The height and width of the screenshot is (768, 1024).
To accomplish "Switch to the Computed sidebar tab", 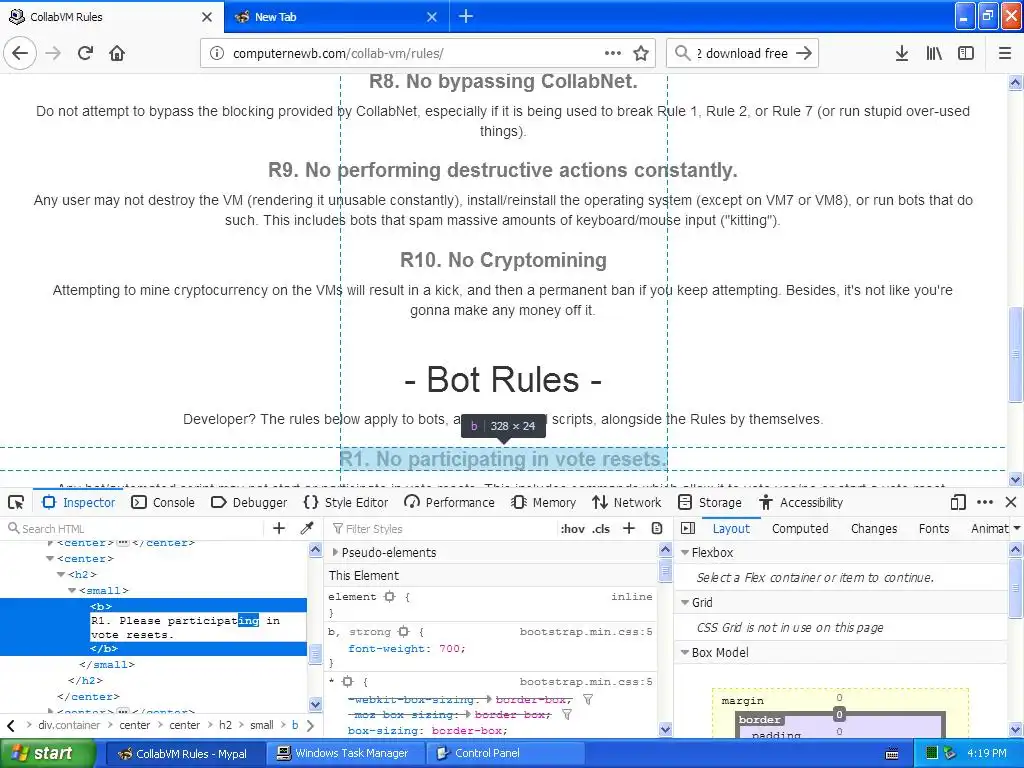I will (x=800, y=528).
